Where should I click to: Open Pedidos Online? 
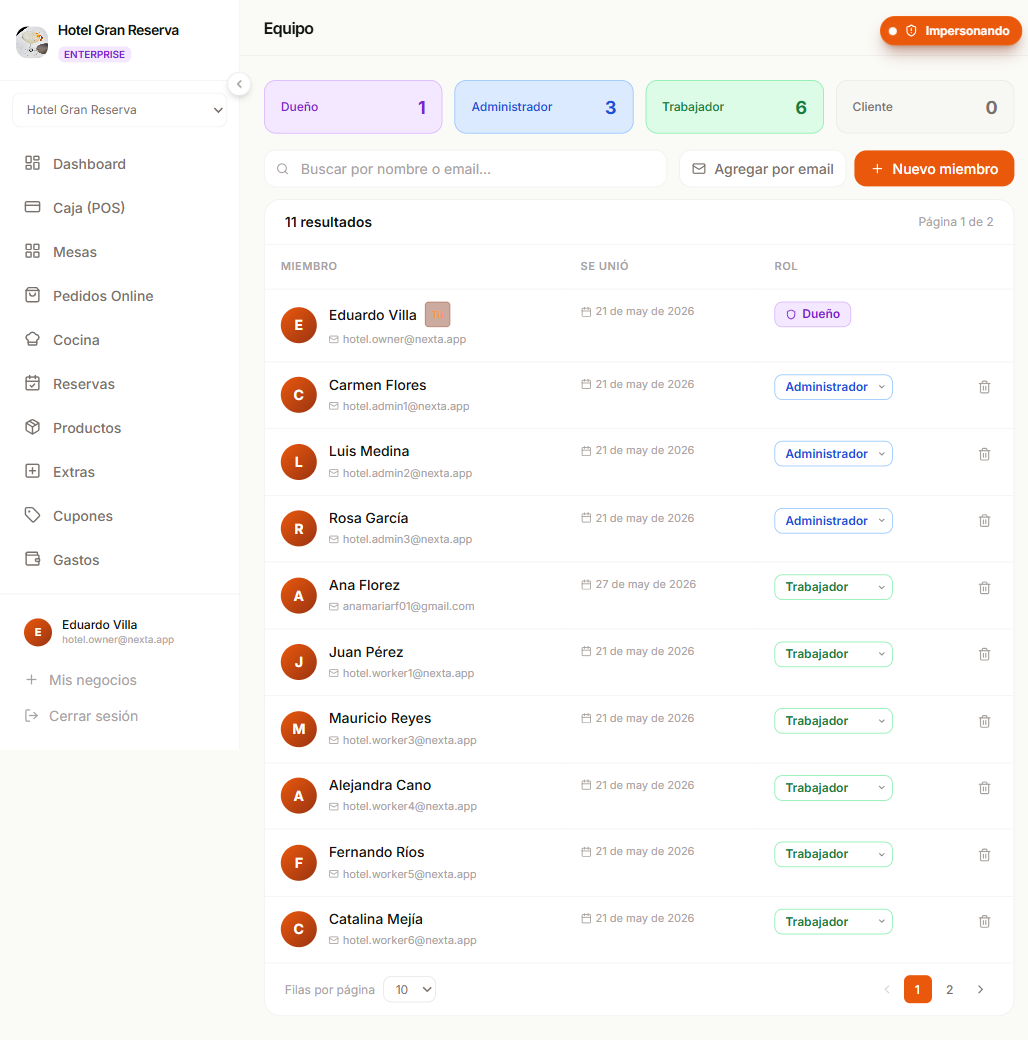(x=119, y=296)
